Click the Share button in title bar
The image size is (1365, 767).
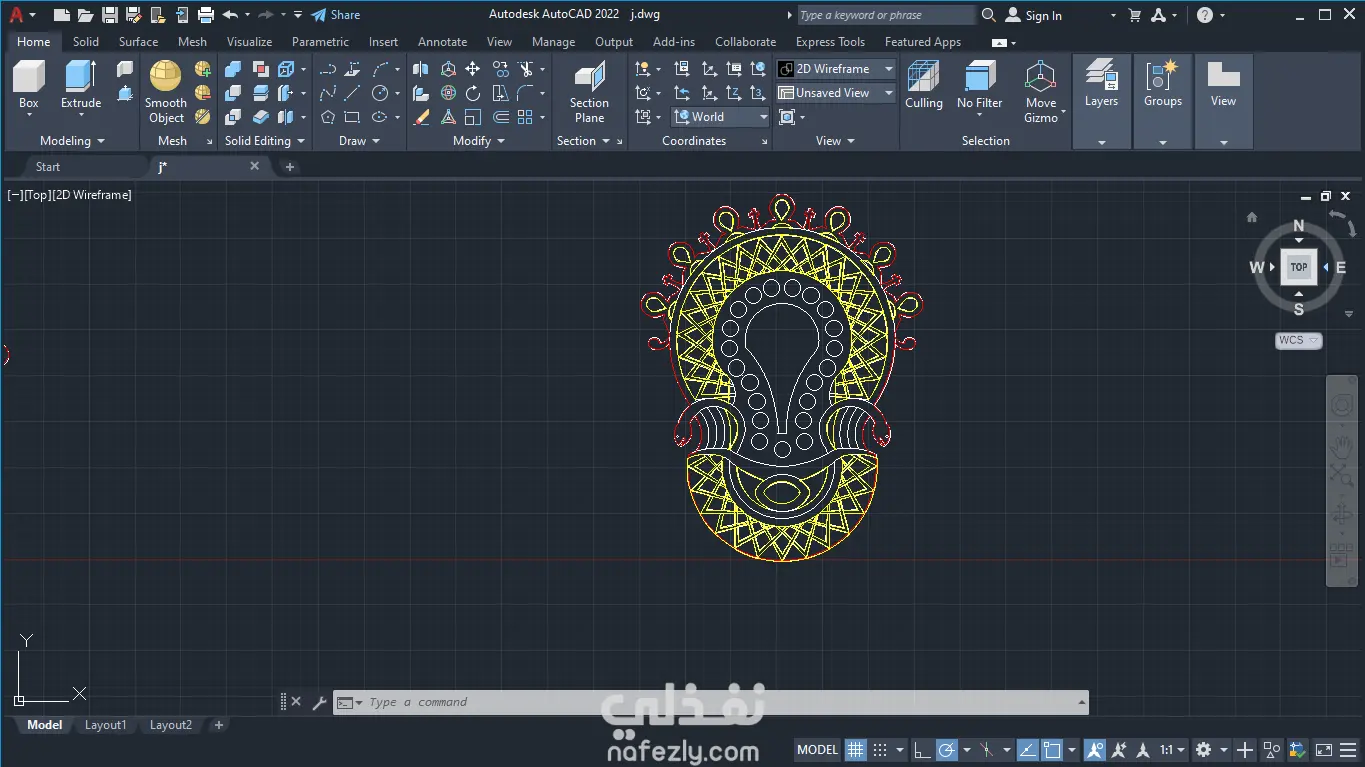336,15
